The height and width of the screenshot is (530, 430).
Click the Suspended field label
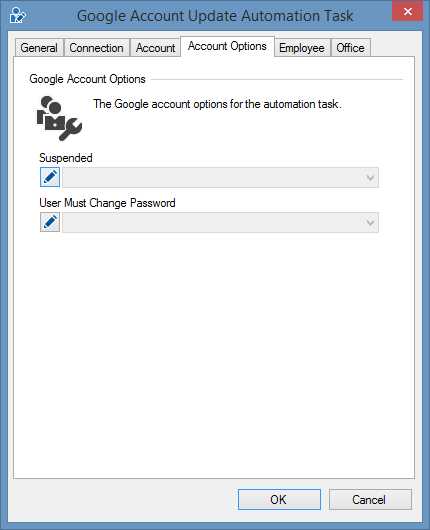[x=66, y=158]
